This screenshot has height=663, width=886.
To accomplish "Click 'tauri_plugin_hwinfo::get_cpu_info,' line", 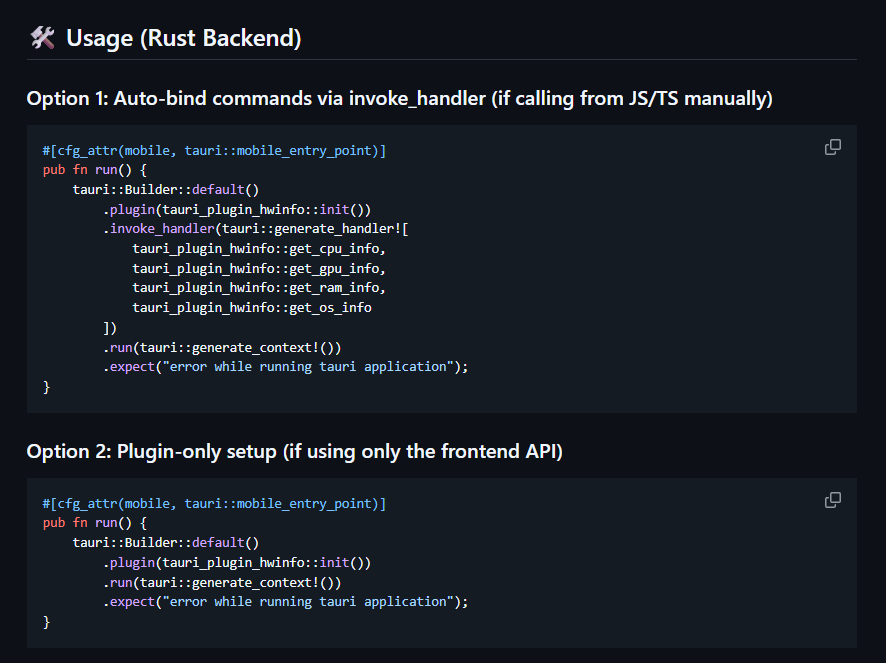I will 259,249.
